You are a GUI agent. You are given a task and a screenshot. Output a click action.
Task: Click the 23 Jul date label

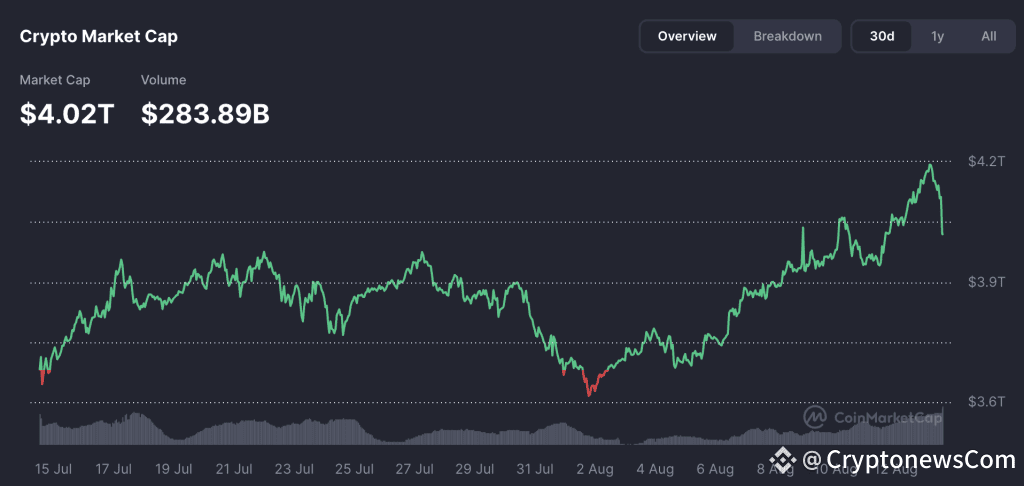click(294, 469)
